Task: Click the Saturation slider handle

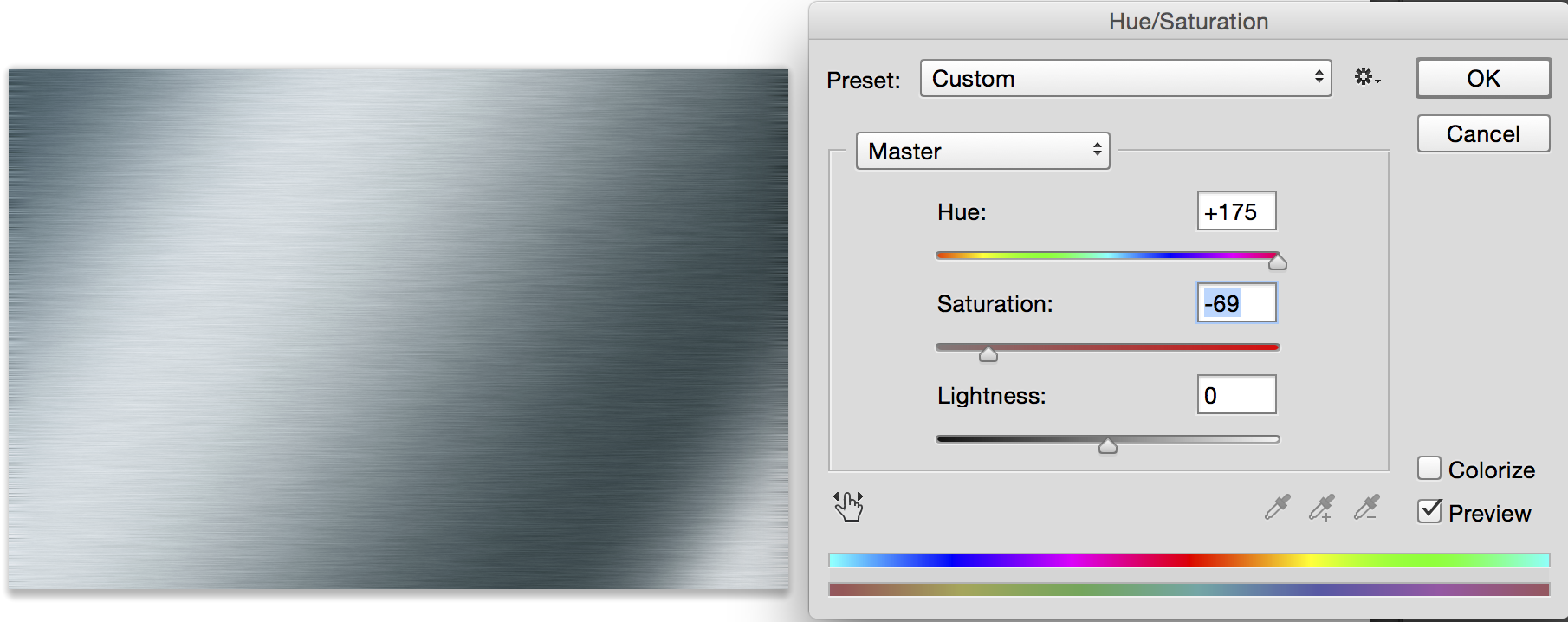Action: point(988,353)
